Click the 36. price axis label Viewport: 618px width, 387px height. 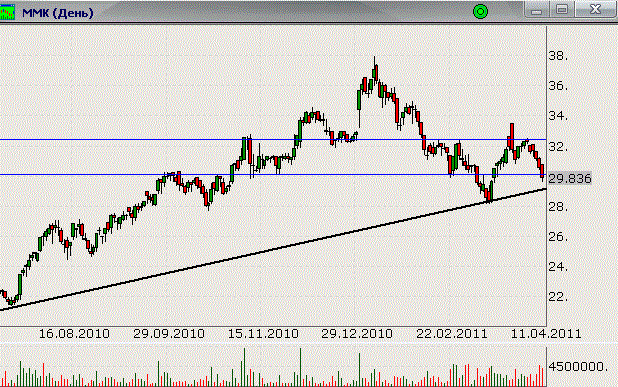pos(558,86)
